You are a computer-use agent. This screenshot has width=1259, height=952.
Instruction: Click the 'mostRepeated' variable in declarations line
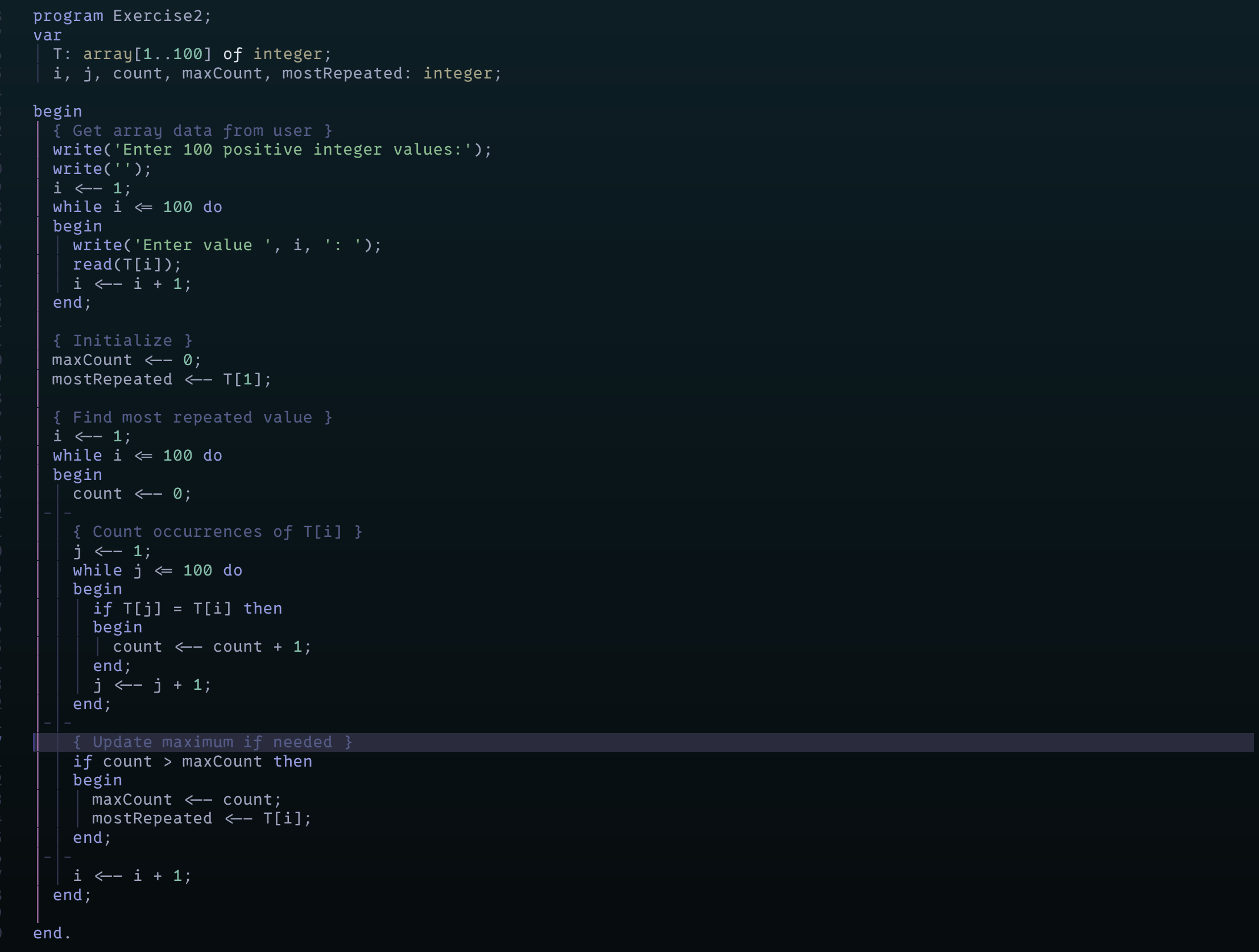tap(343, 73)
